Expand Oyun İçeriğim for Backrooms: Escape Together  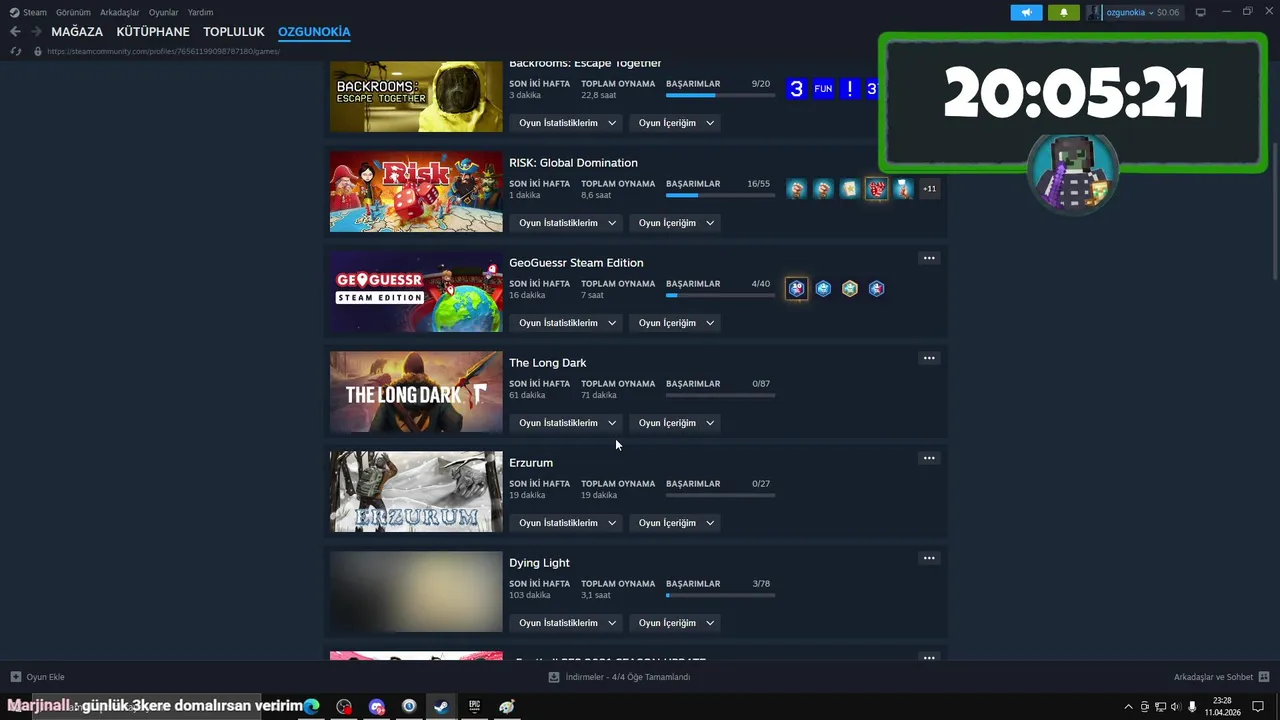676,123
